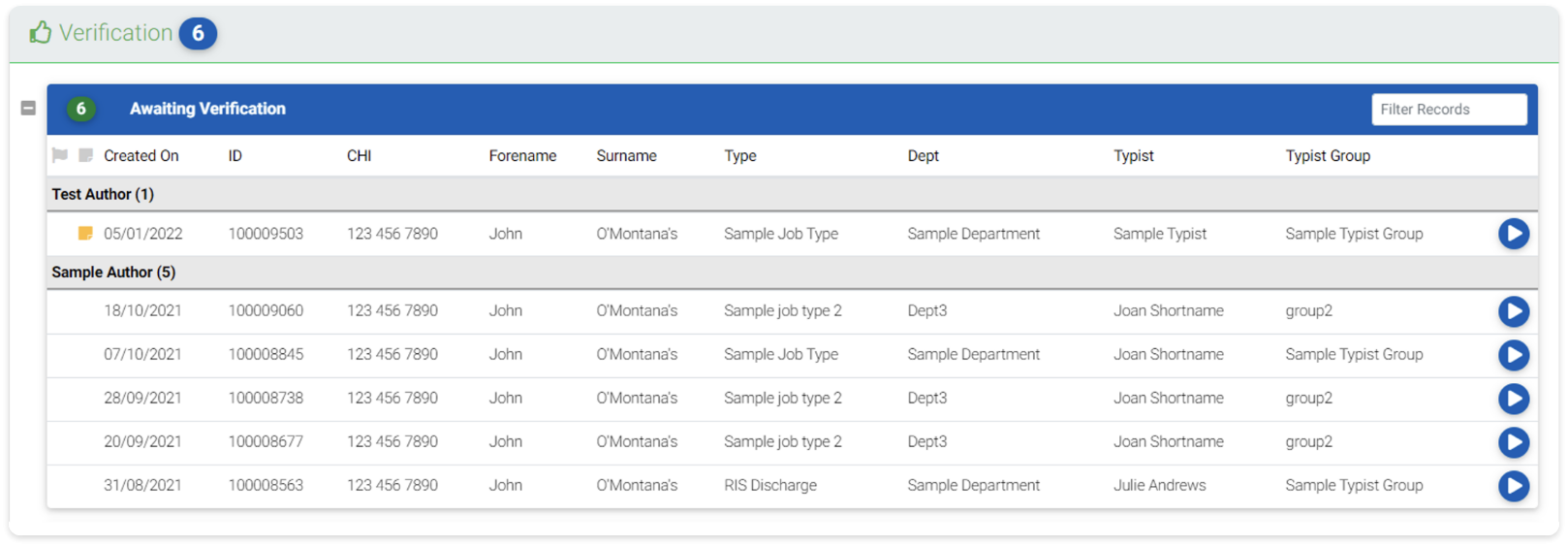
Task: Click the Dept column header
Action: [x=923, y=156]
